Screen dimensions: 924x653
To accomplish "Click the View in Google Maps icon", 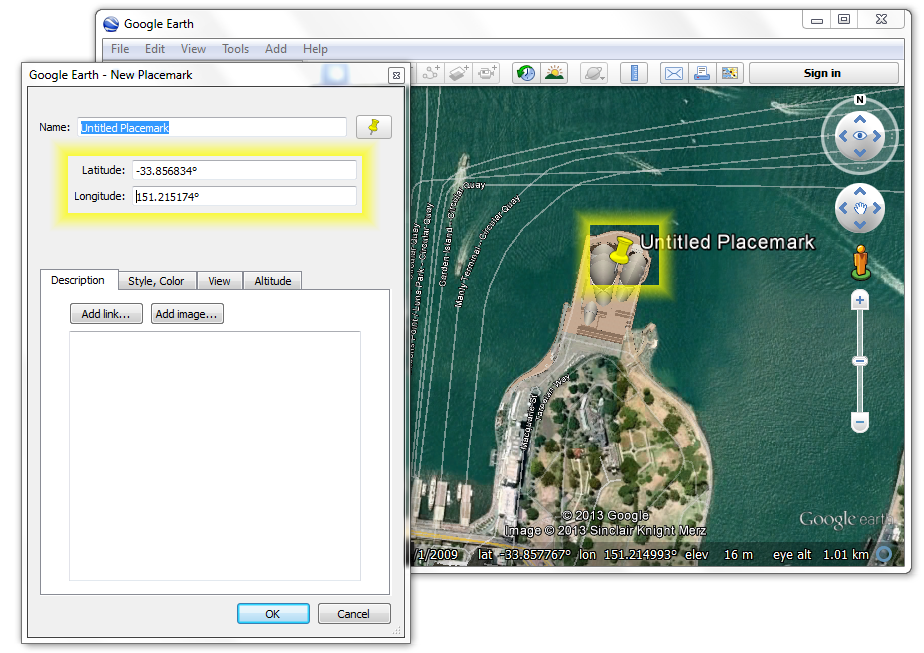I will [729, 73].
